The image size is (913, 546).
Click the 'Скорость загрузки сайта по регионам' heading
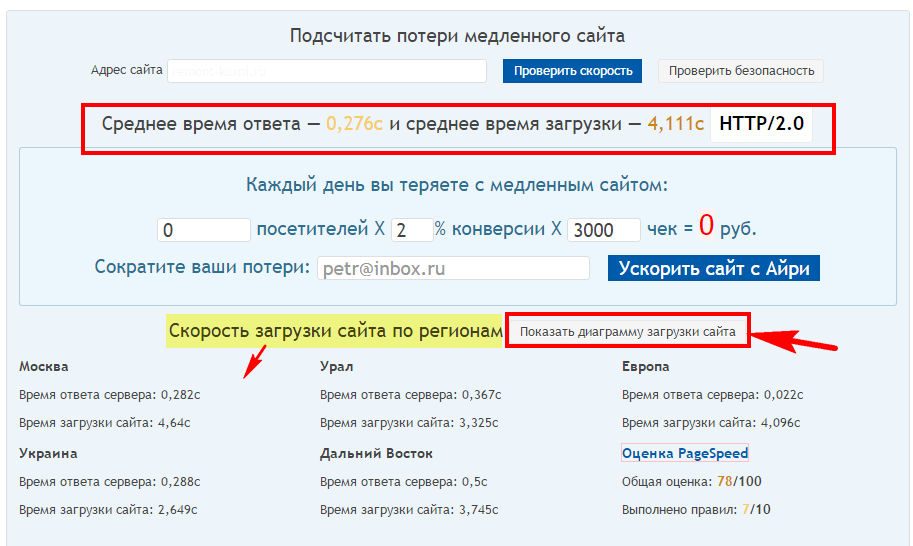[x=334, y=331]
